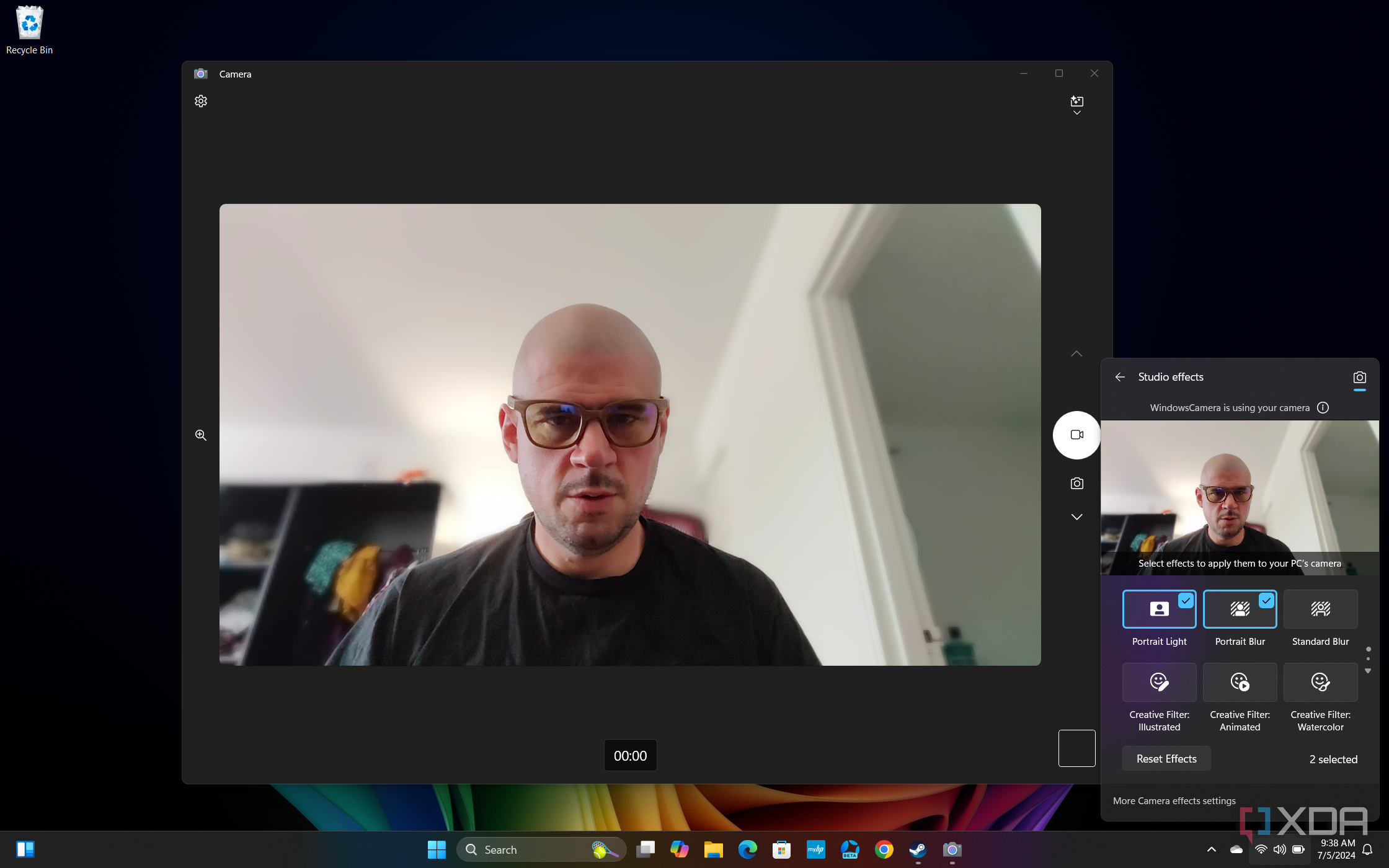This screenshot has width=1389, height=868.
Task: Click the volume speaker tray icon
Action: [x=1280, y=849]
